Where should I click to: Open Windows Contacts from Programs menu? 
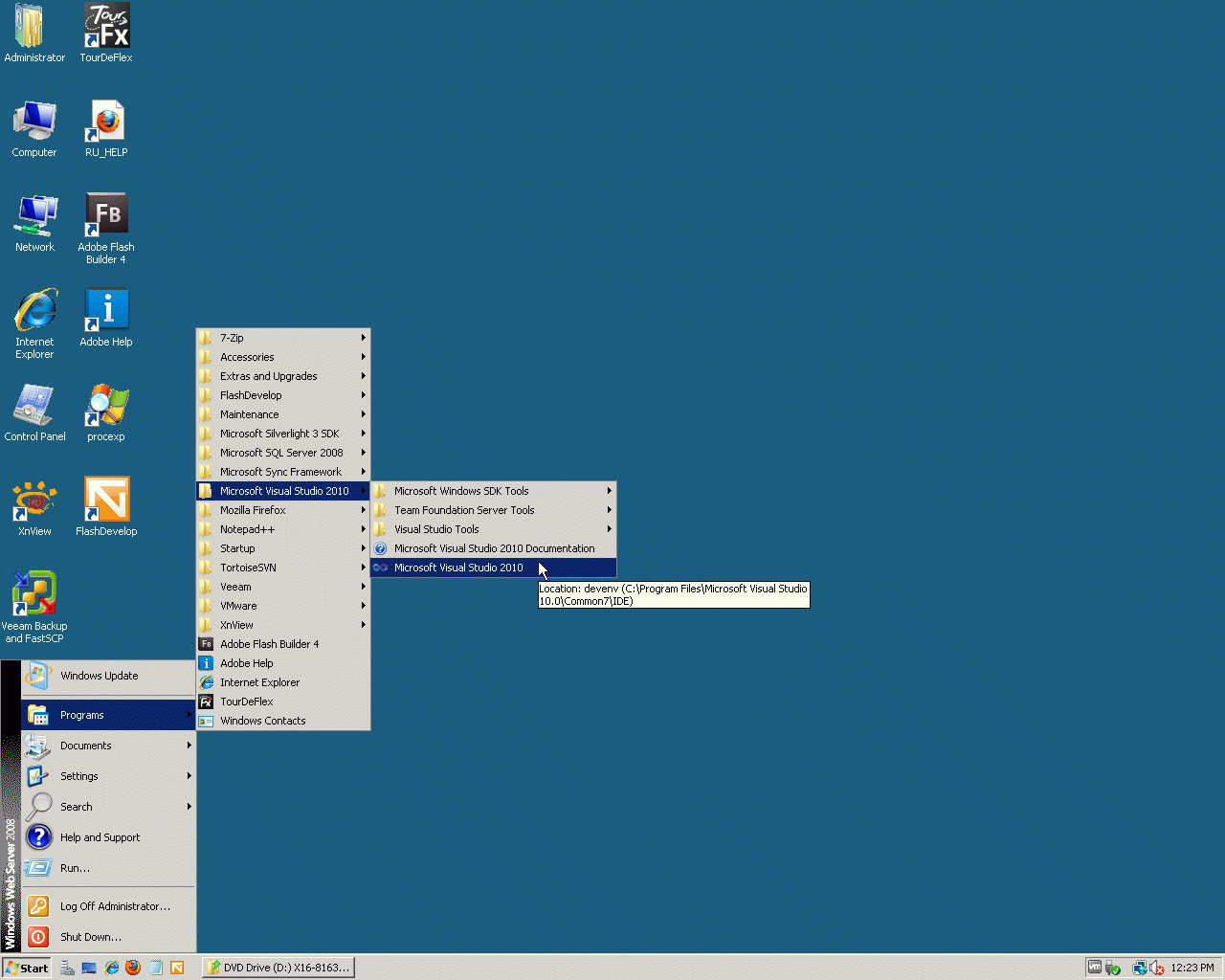(283, 721)
